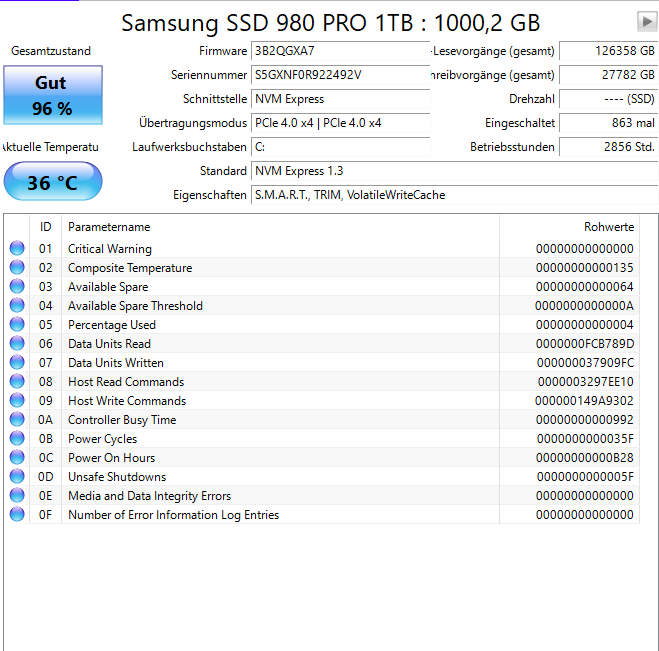This screenshot has height=651, width=659.
Task: Click the Eigenschaften field with S.M.A.R.T., TRIM
Action: [455, 195]
